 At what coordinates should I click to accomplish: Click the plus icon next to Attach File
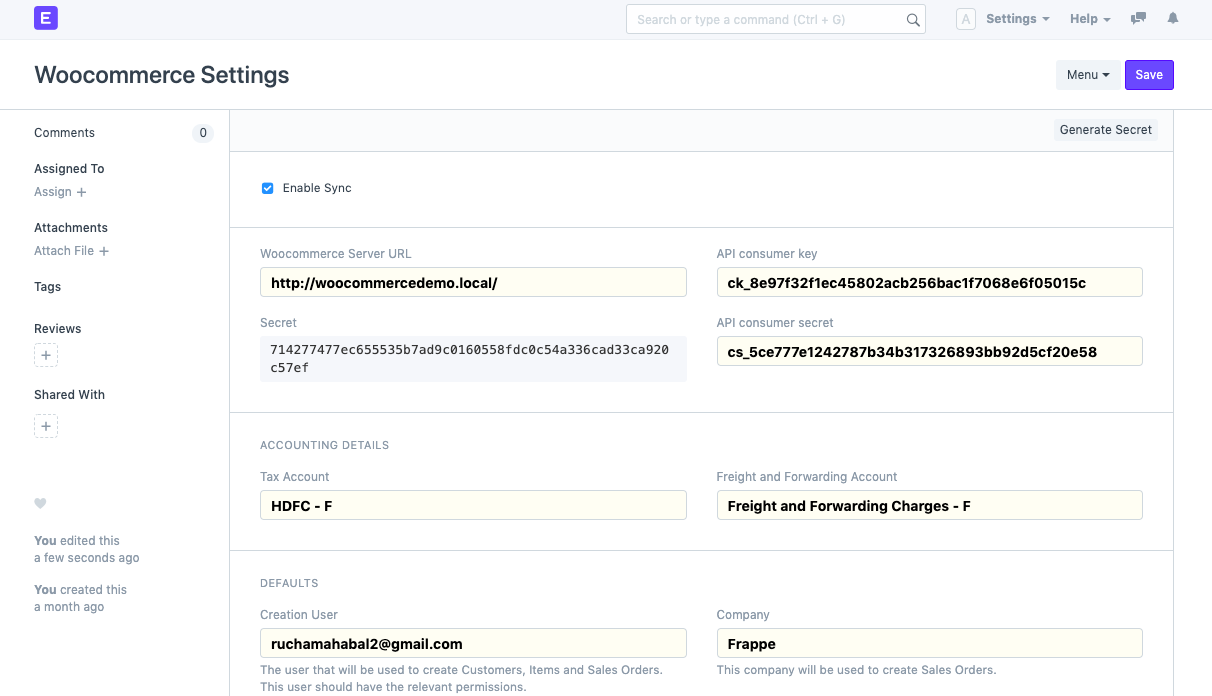pyautogui.click(x=103, y=251)
